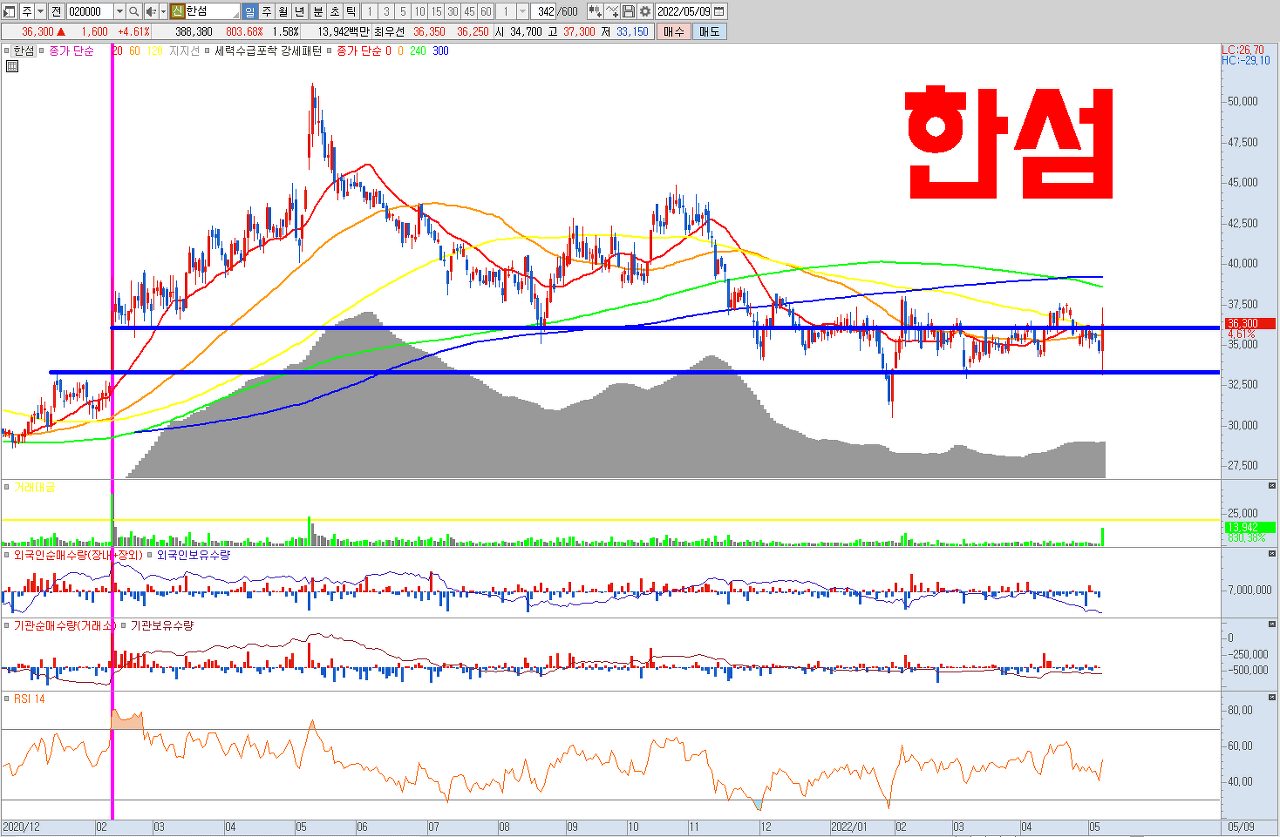
Task: Click the line chart tool icon
Action: tap(612, 11)
